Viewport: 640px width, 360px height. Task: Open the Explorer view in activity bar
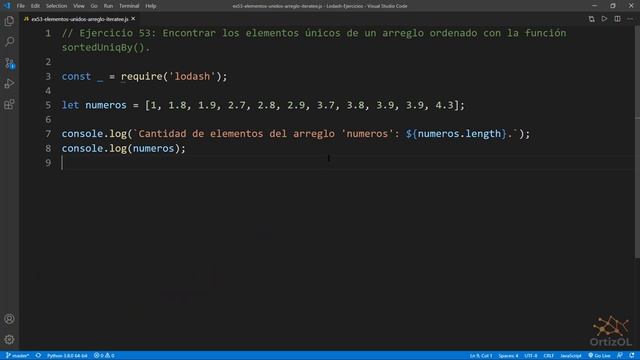pos(9,21)
